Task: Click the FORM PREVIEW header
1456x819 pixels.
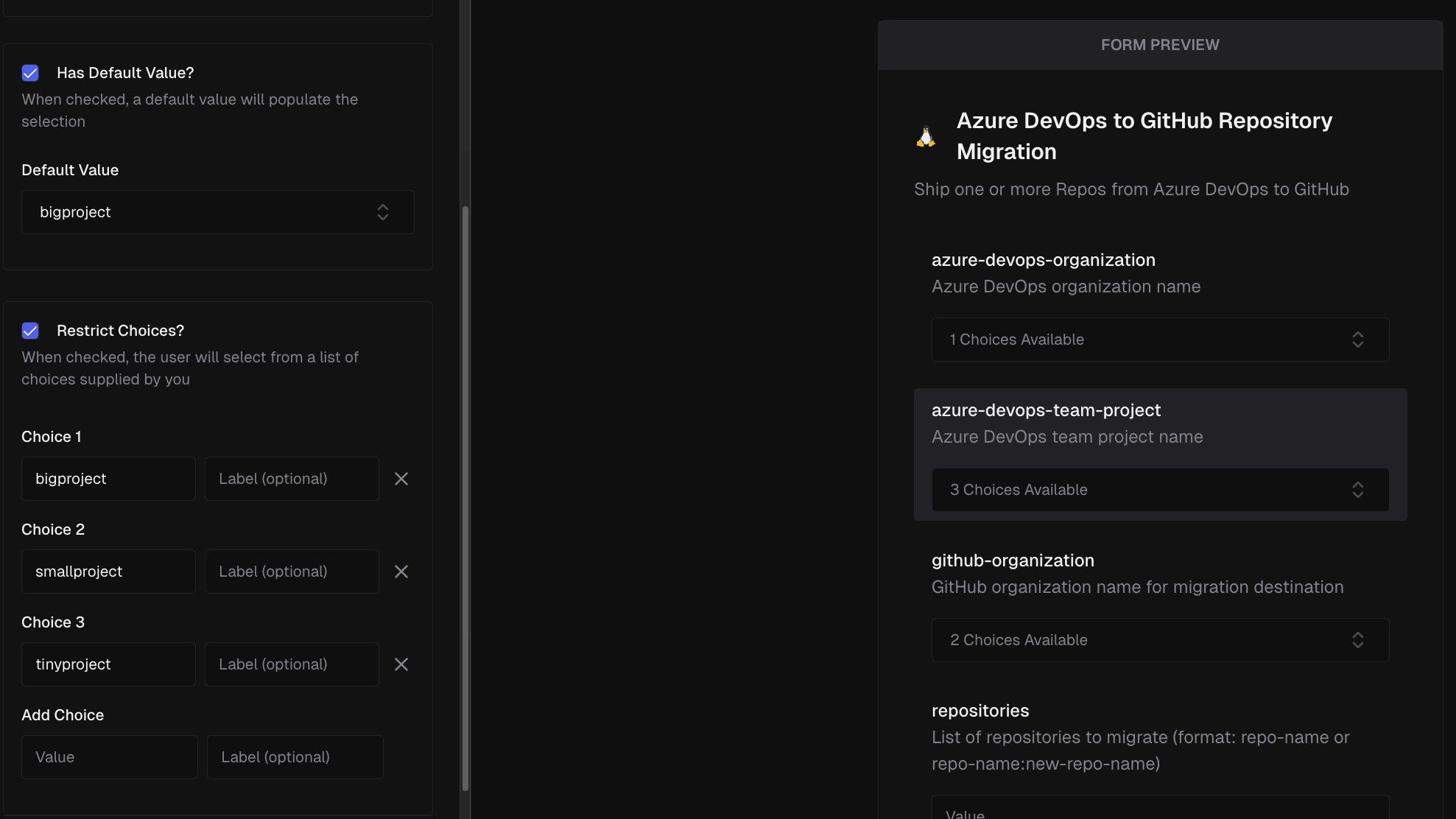Action: coord(1160,45)
